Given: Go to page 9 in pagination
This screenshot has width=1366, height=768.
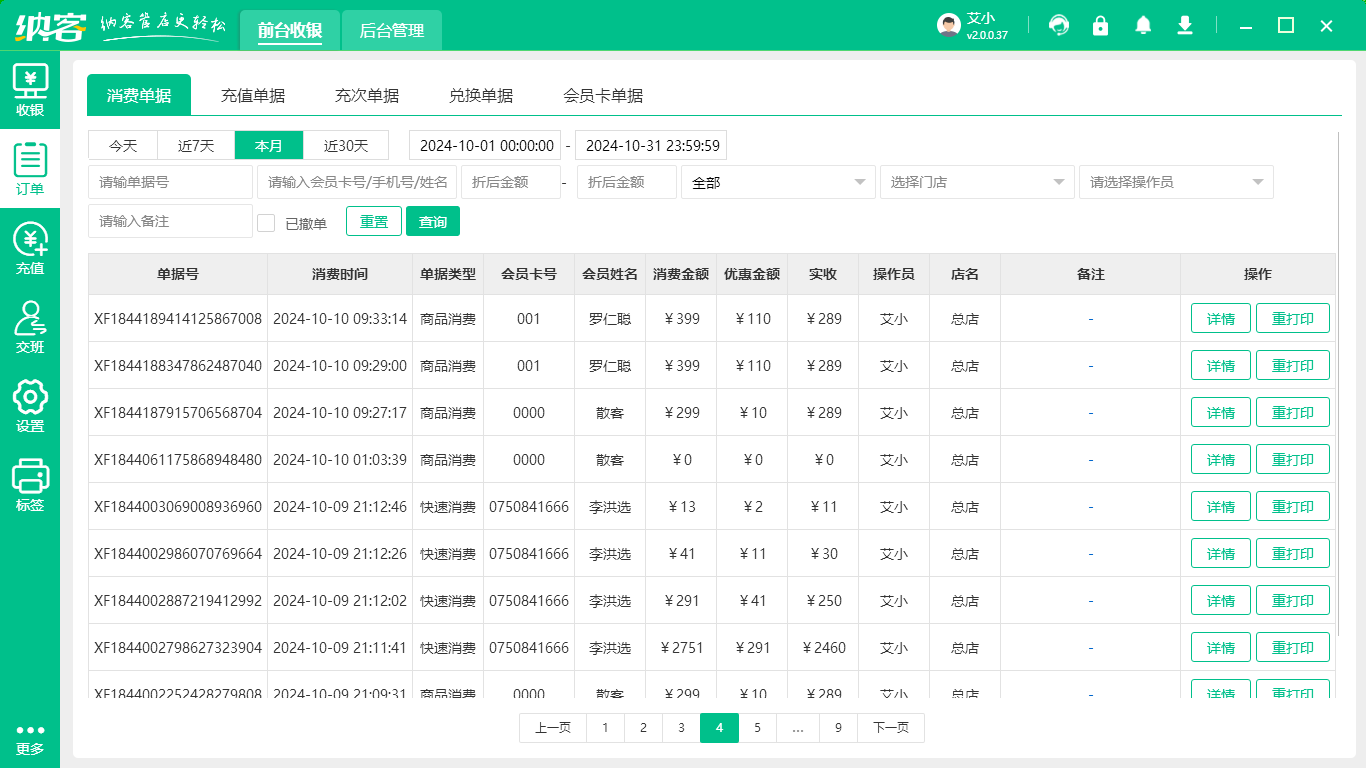Looking at the screenshot, I should click(x=838, y=728).
